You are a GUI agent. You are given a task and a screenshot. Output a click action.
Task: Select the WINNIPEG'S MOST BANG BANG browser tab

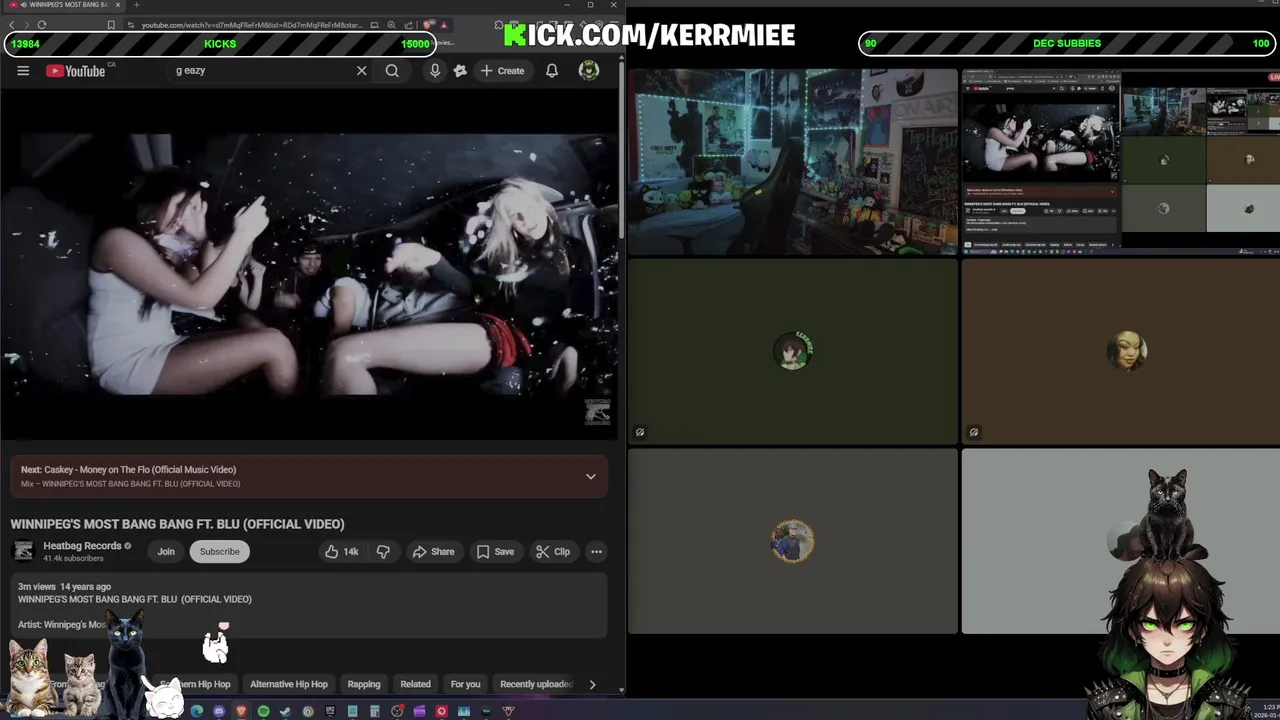click(x=65, y=5)
